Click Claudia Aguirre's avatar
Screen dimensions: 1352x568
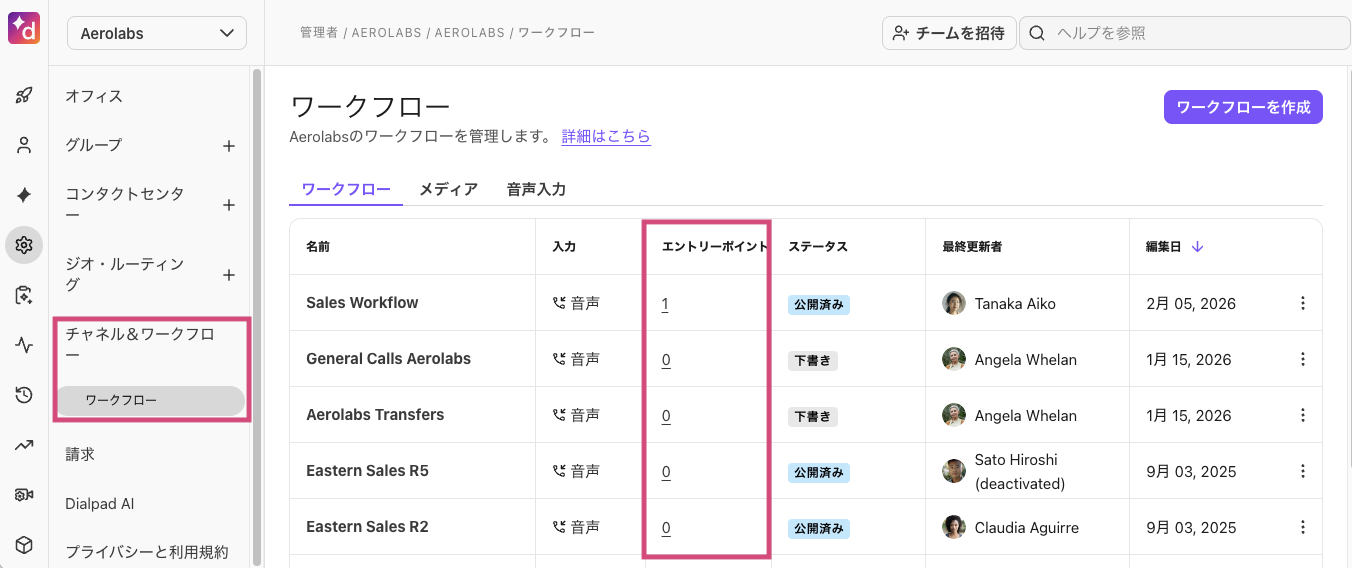(954, 527)
